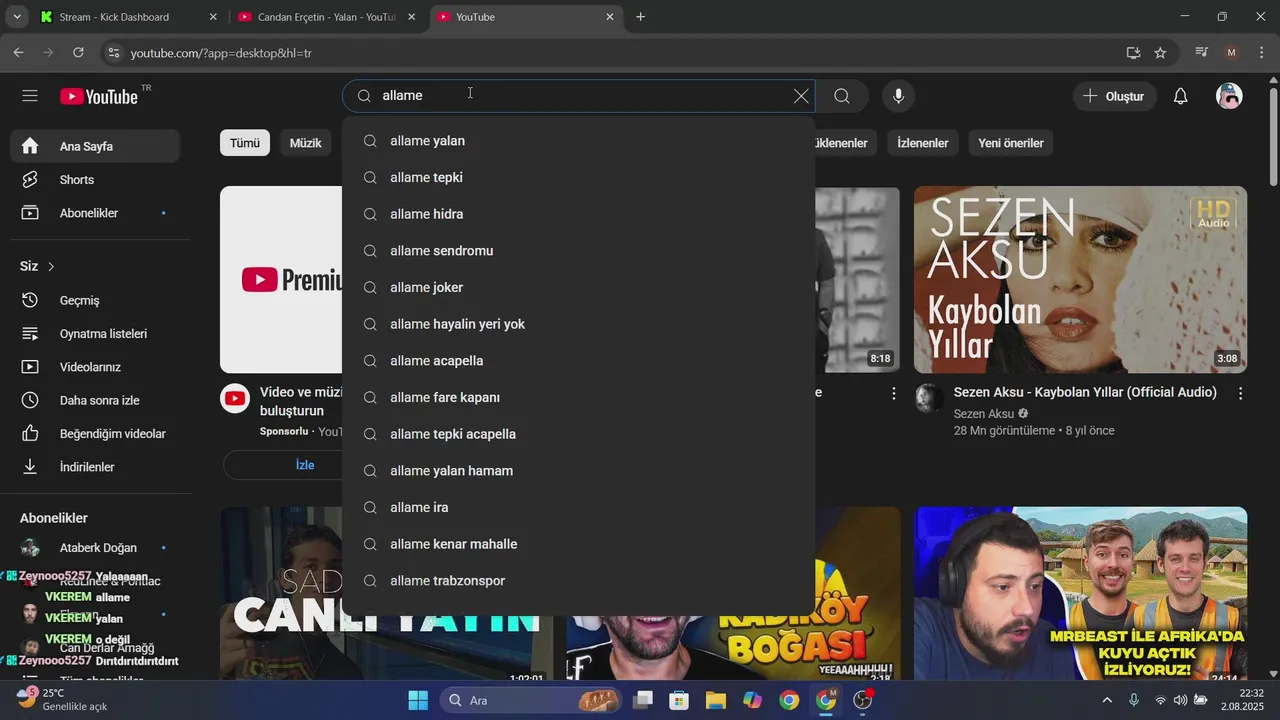This screenshot has width=1280, height=720.
Task: Choose suggestion "allame yalan"
Action: 578,141
